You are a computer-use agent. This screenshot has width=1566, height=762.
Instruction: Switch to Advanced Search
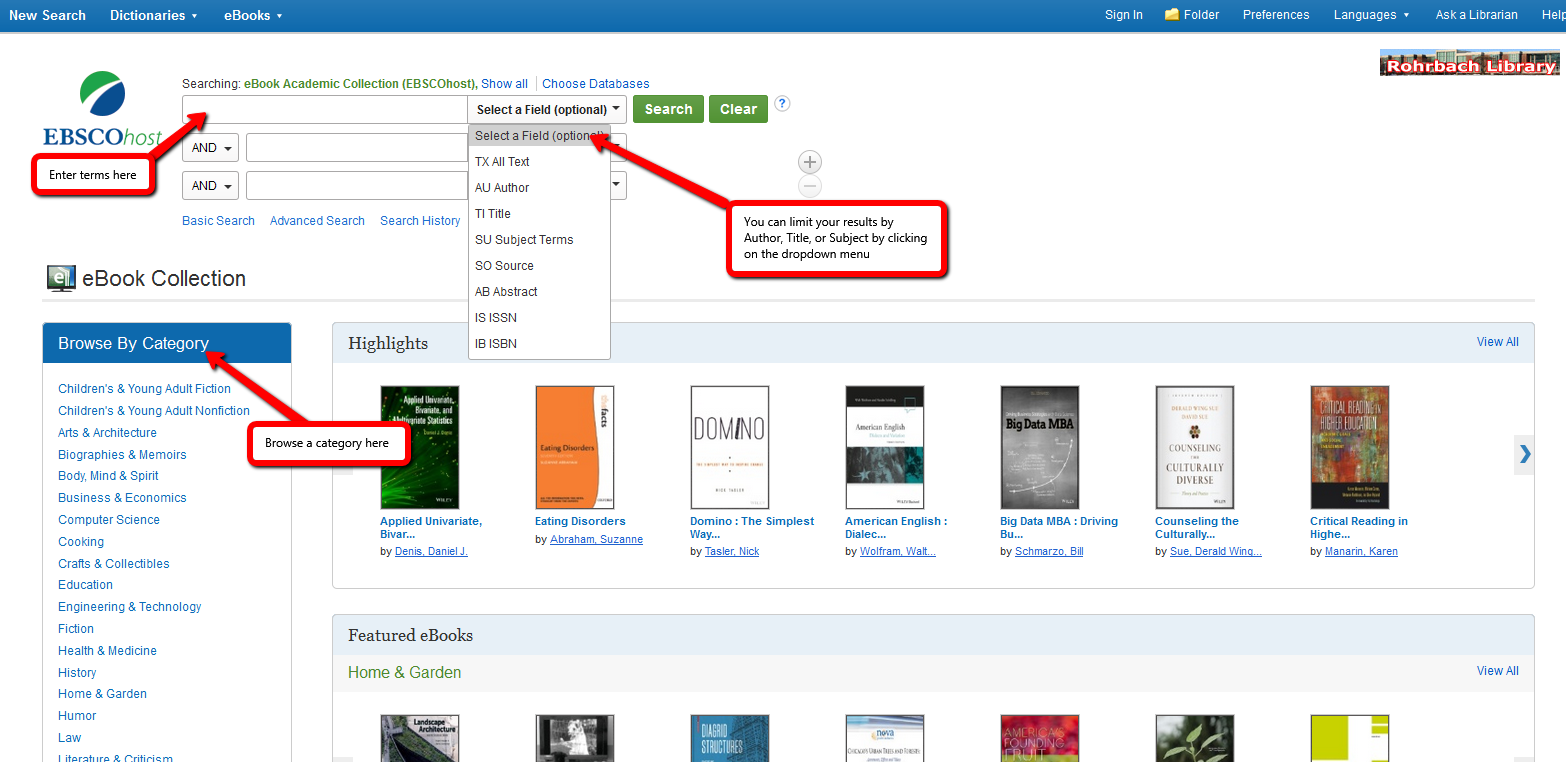[317, 221]
